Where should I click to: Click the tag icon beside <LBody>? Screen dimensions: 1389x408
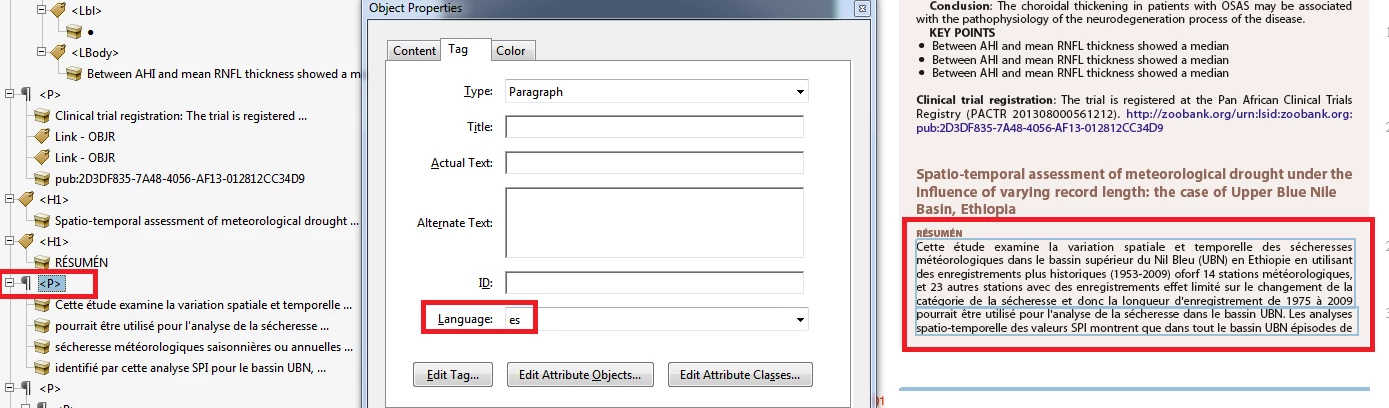click(57, 52)
